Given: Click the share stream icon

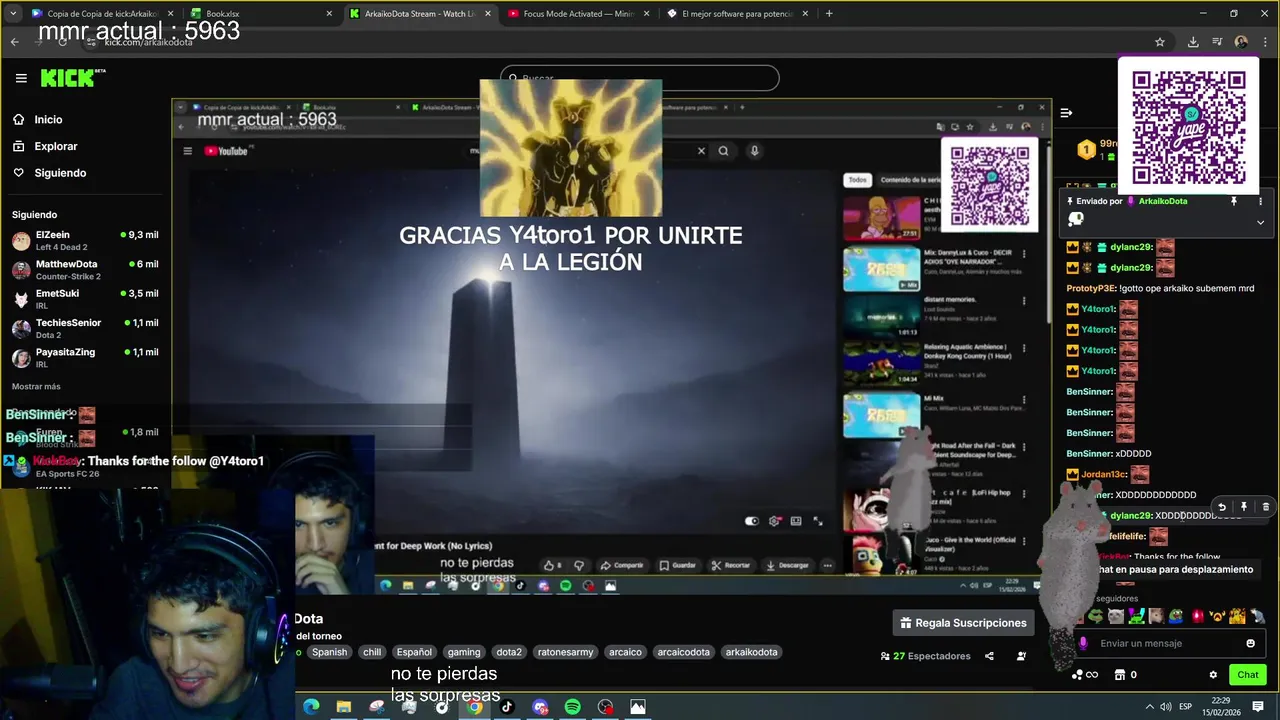Looking at the screenshot, I should [989, 656].
